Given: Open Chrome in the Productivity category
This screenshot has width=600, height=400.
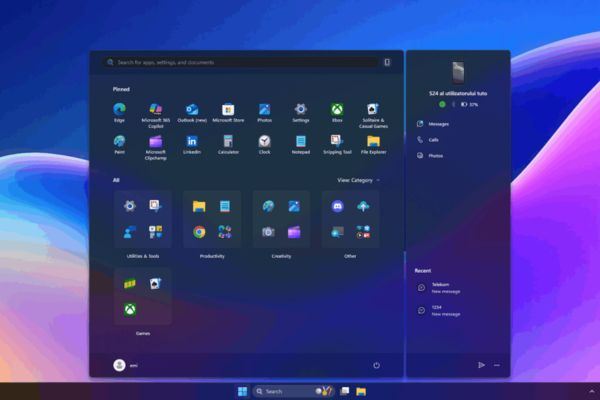Looking at the screenshot, I should tap(199, 232).
